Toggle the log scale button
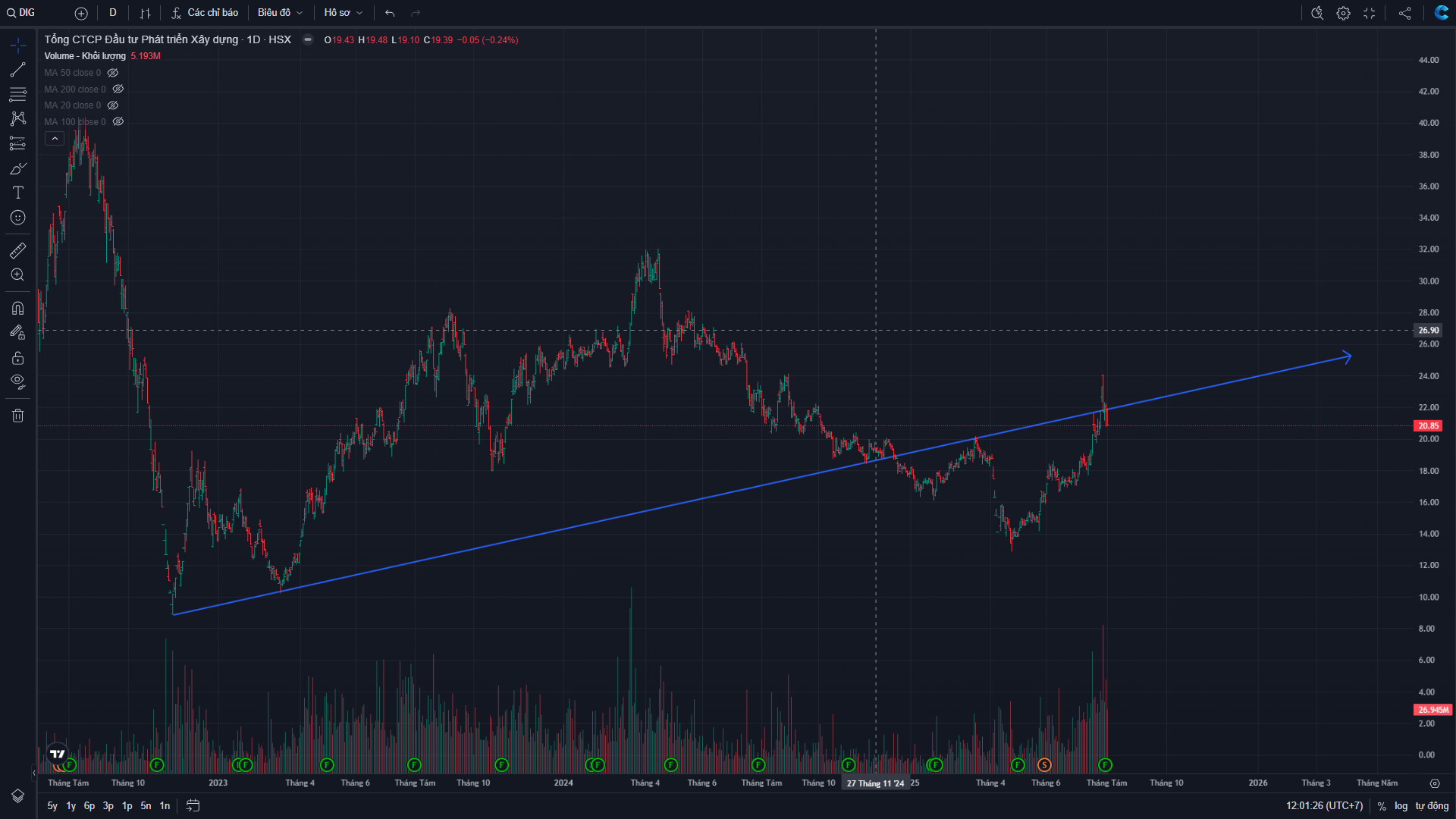This screenshot has width=1456, height=819. click(x=1401, y=806)
